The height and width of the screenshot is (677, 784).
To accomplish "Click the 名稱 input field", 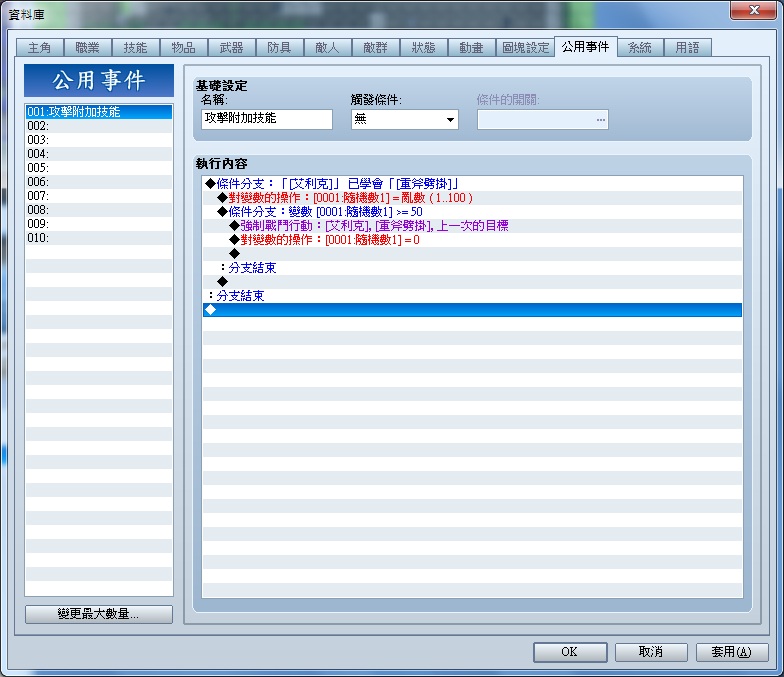I will (x=266, y=119).
